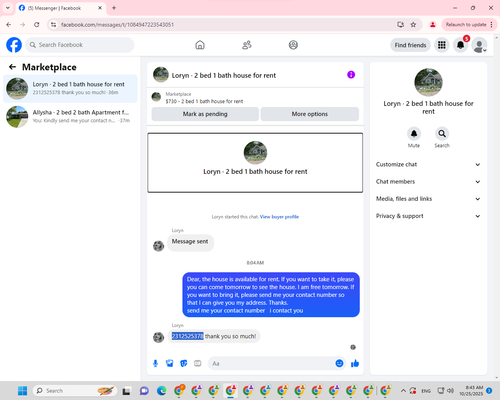Viewport: 500px width, 400px height.
Task: Open the tab search dropdown arrow
Action: click(8, 8)
